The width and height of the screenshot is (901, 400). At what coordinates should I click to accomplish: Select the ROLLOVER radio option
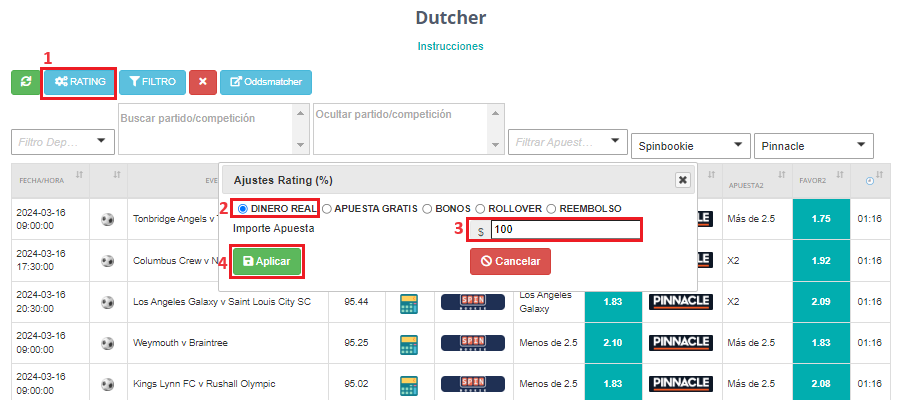coord(480,209)
